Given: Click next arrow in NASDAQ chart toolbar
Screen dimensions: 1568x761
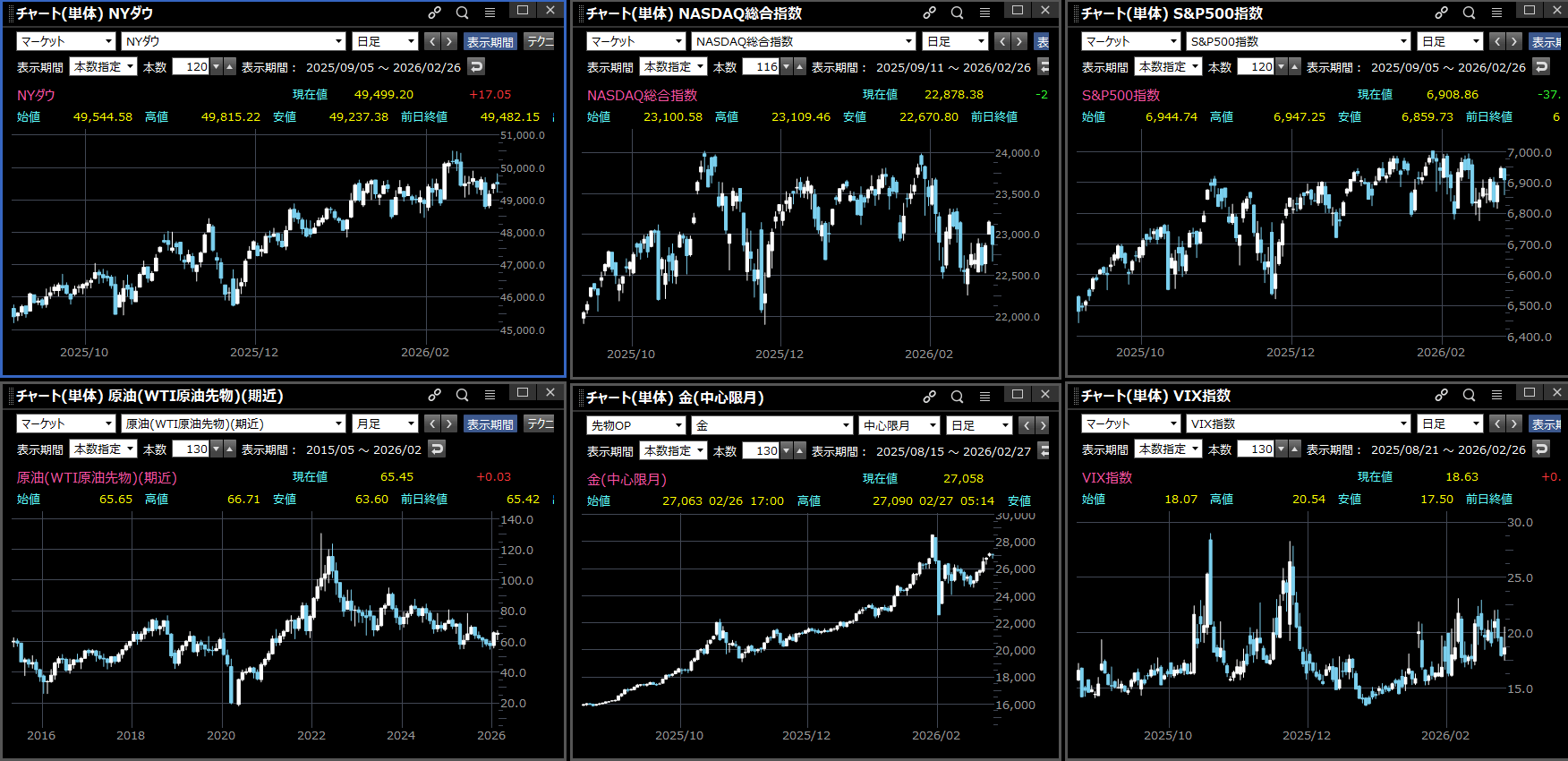Looking at the screenshot, I should [x=1019, y=41].
